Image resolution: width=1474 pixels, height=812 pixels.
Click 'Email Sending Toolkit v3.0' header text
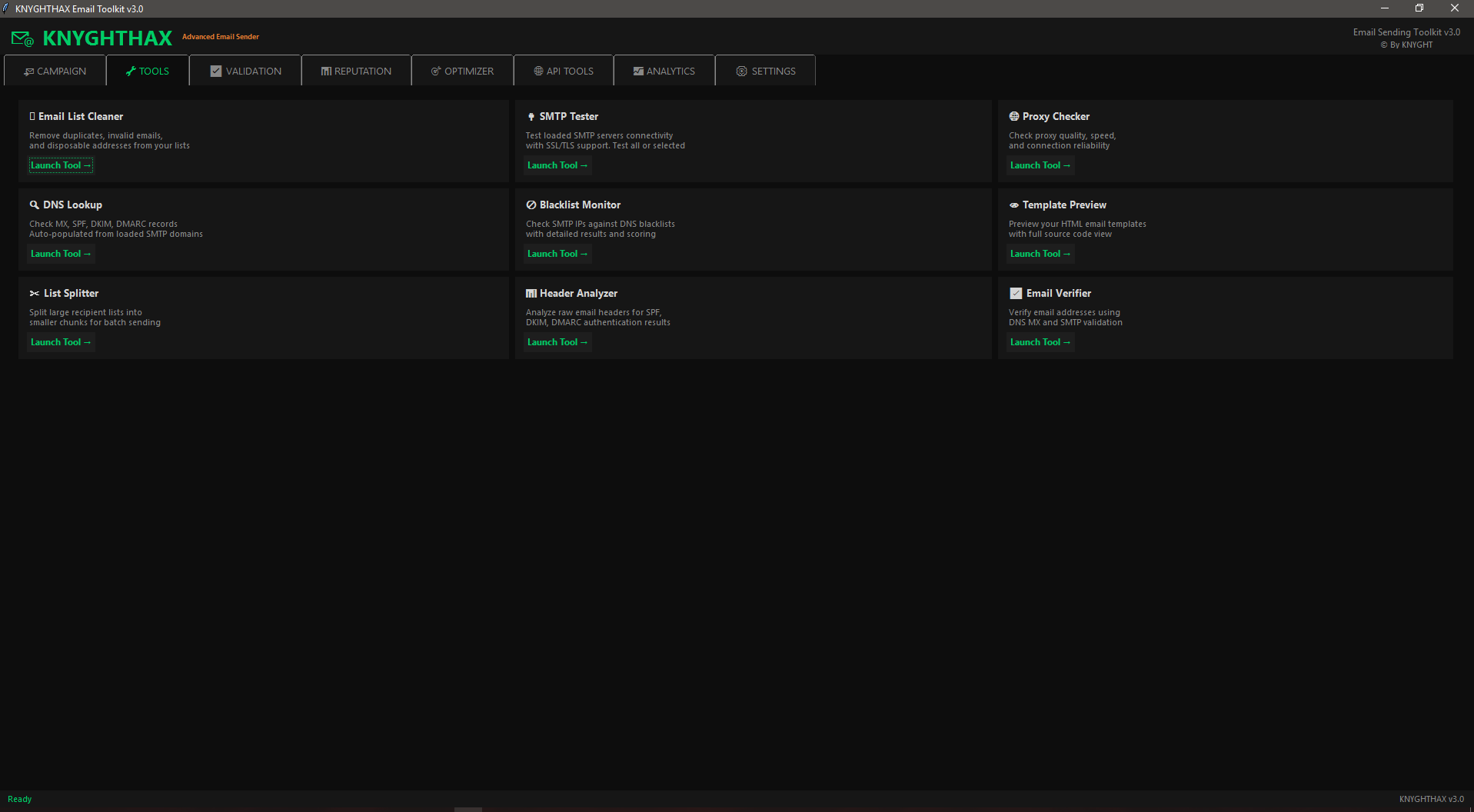click(x=1406, y=32)
